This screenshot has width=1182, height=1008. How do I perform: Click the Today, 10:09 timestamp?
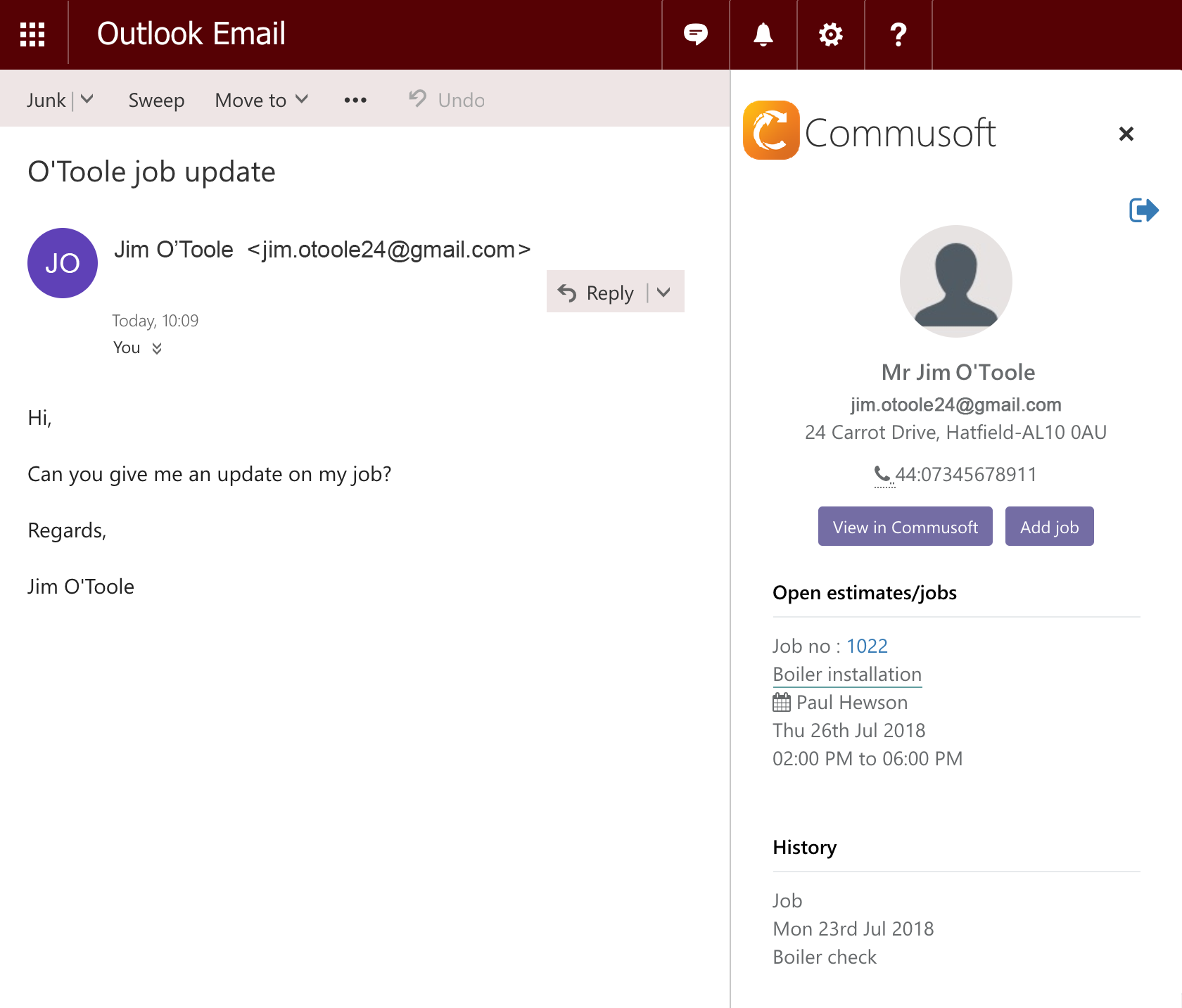(155, 321)
